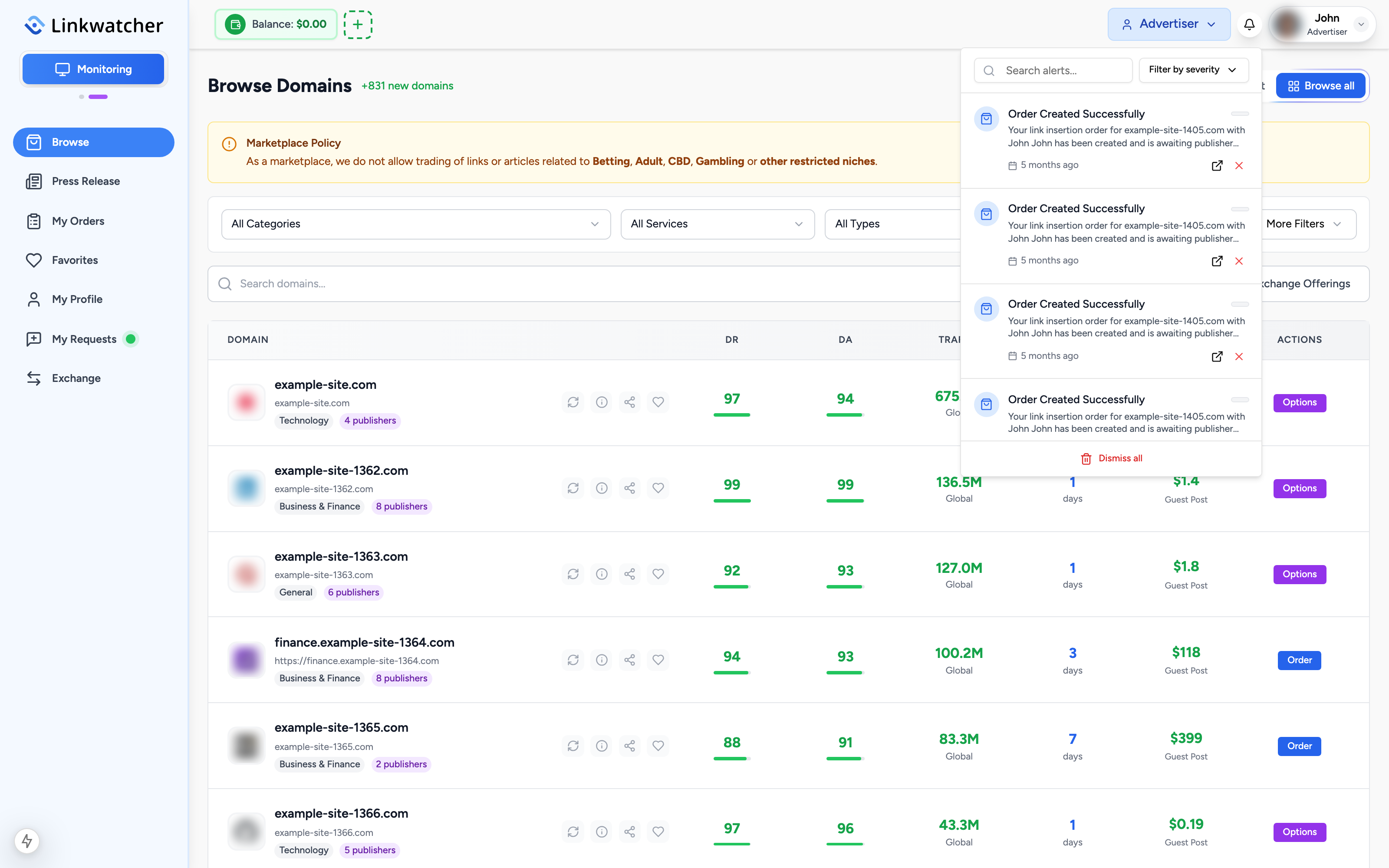
Task: Click into Search domains field
Action: pyautogui.click(x=584, y=283)
